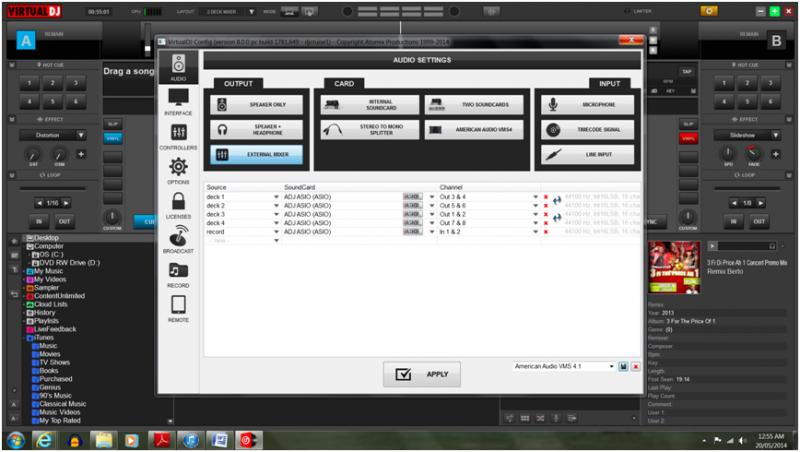Open American Audio VMS 4.1 profile dropdown
The image size is (800, 452).
[x=611, y=366]
